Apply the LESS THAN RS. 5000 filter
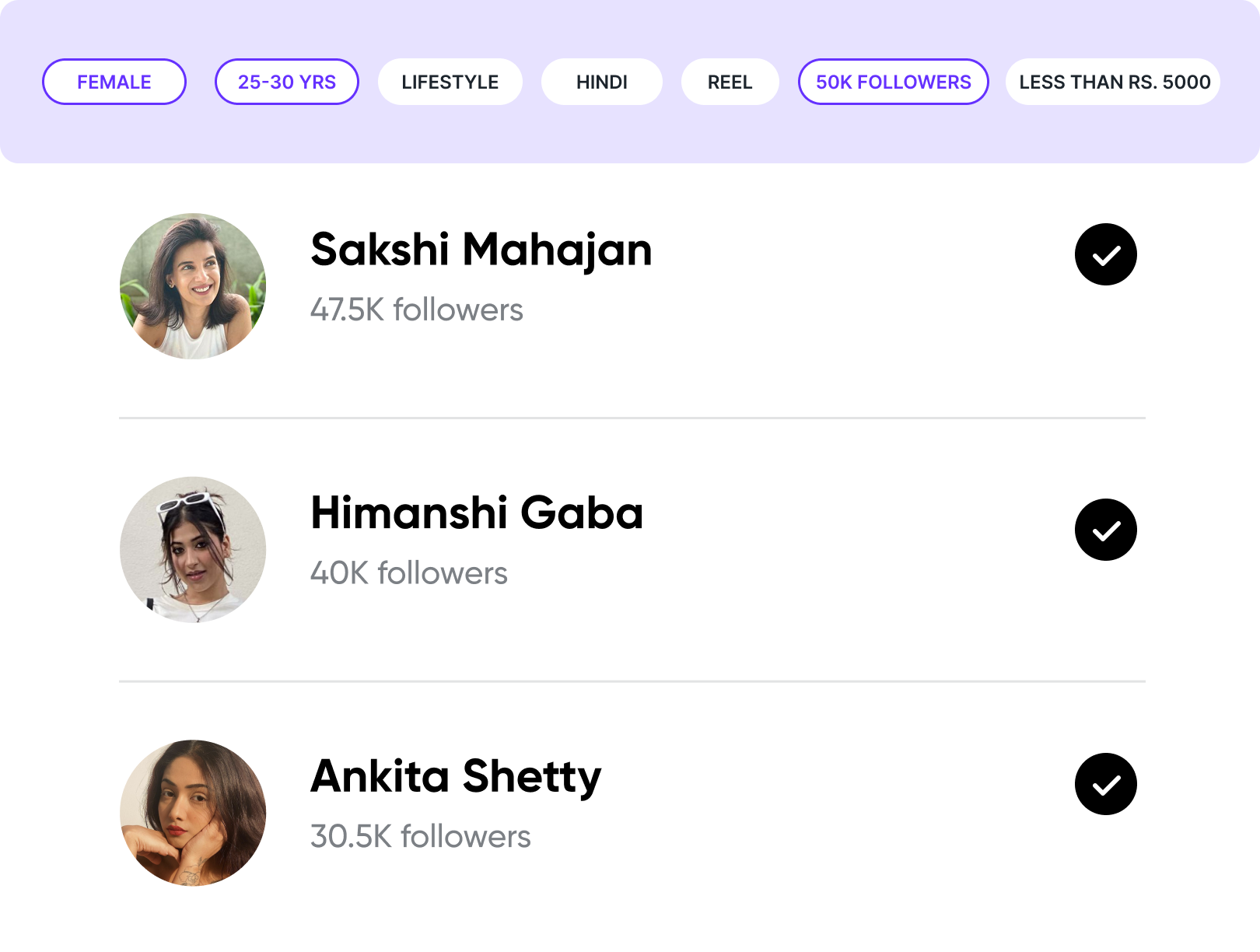The image size is (1260, 952). point(1114,82)
